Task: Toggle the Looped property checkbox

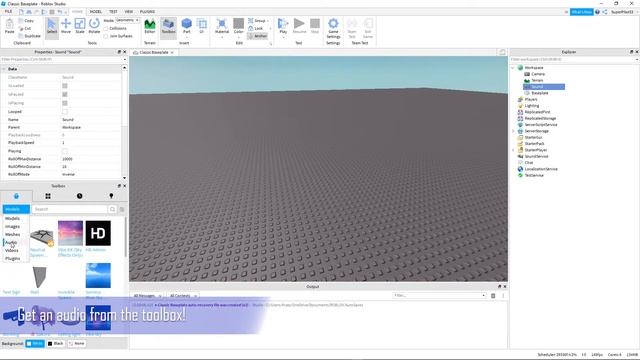Action: click(x=64, y=111)
